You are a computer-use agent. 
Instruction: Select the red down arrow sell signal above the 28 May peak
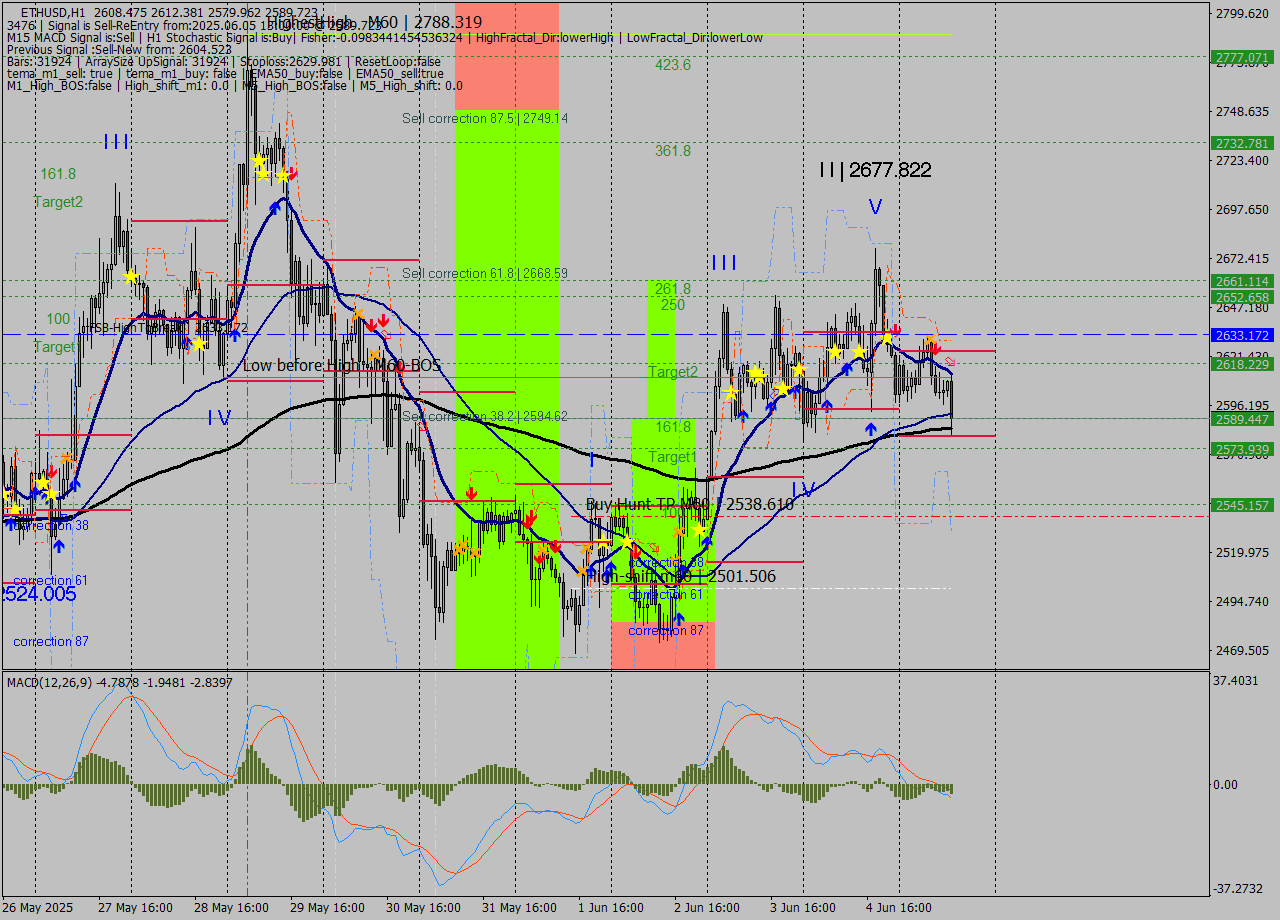click(292, 174)
